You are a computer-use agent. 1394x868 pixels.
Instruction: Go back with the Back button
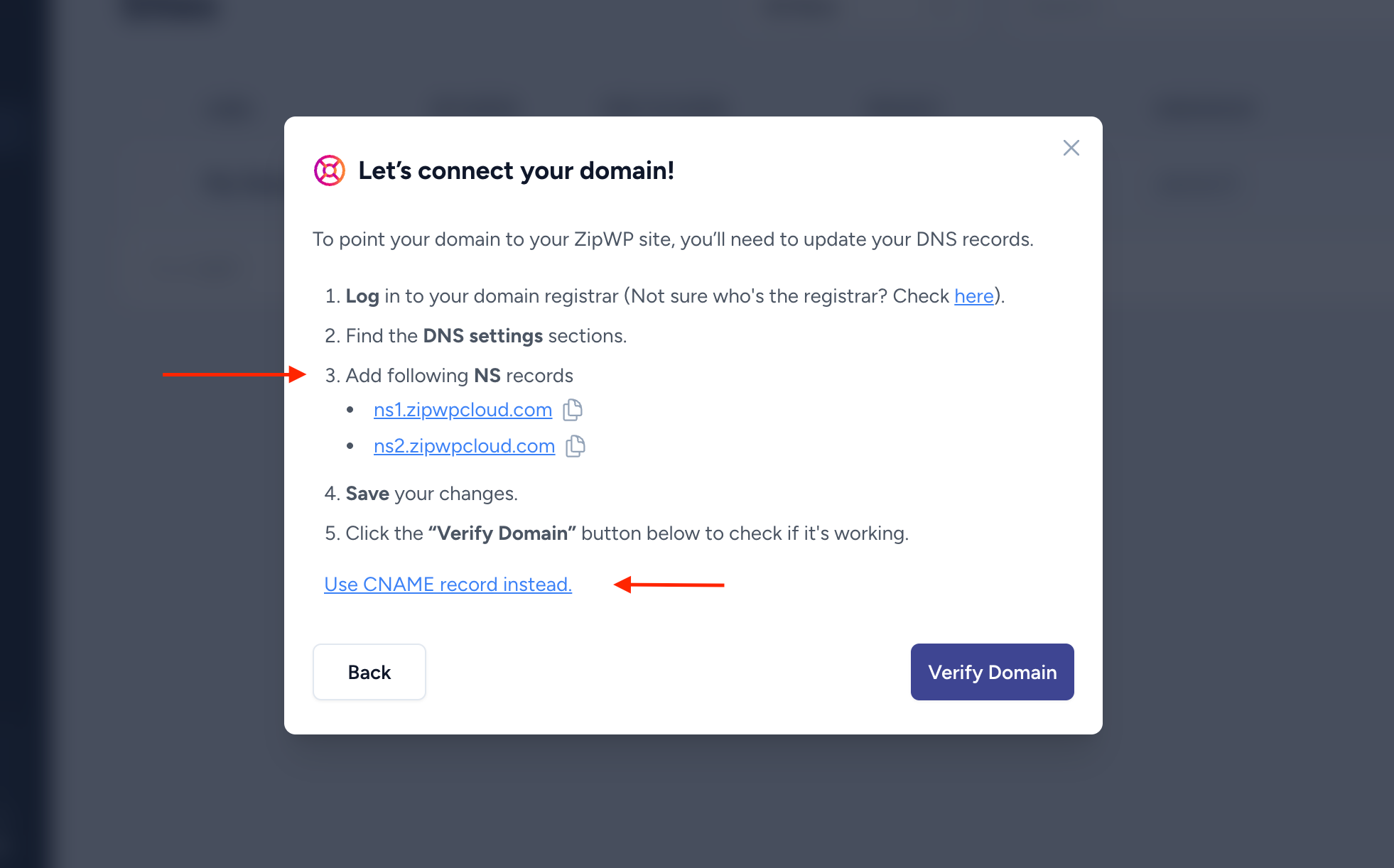click(x=369, y=672)
